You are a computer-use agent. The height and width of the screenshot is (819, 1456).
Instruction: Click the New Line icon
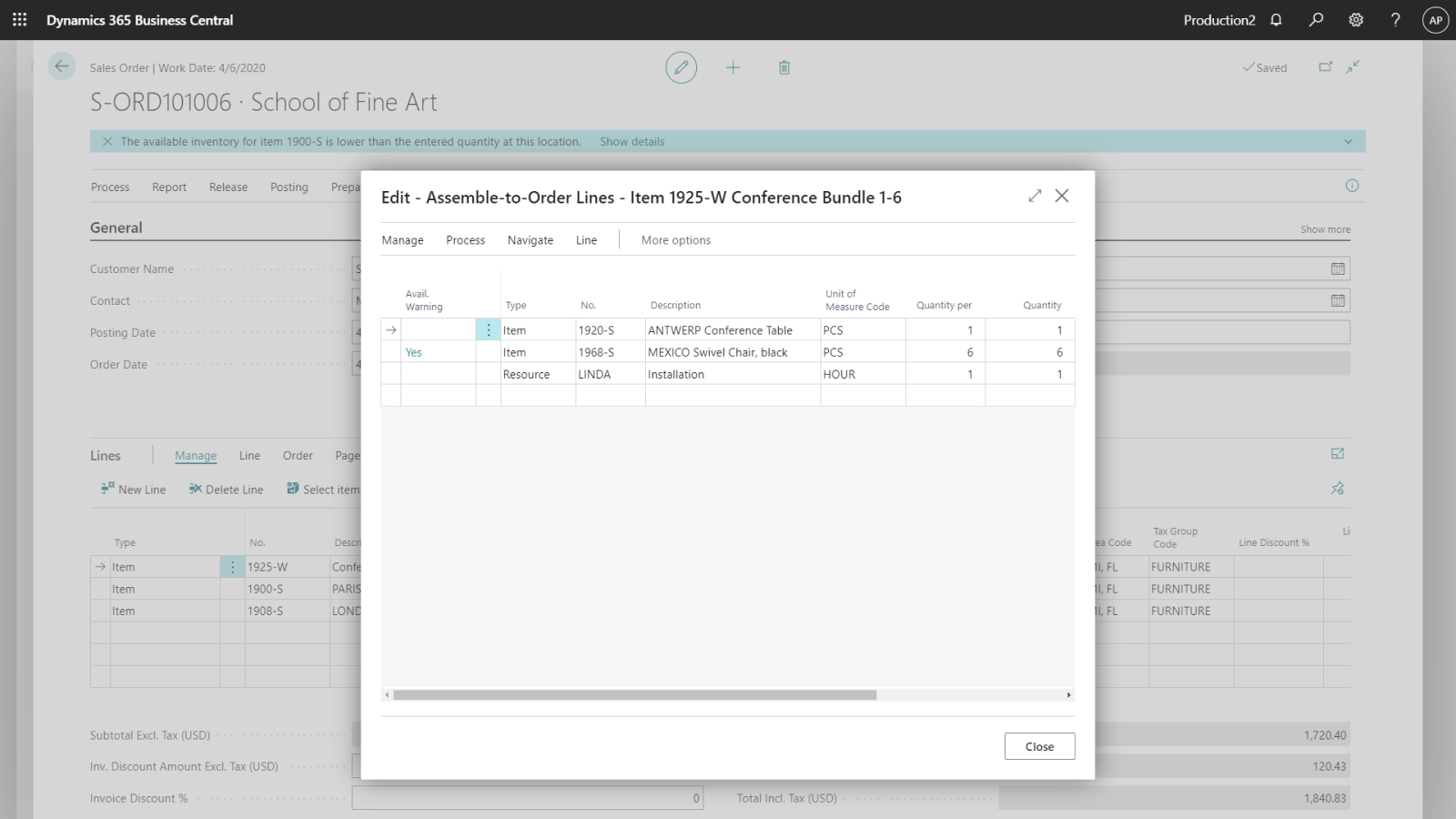pyautogui.click(x=107, y=489)
